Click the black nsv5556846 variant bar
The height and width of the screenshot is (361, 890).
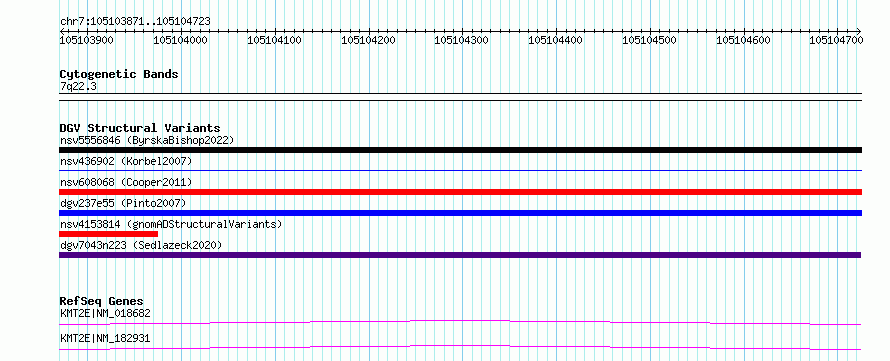460,150
